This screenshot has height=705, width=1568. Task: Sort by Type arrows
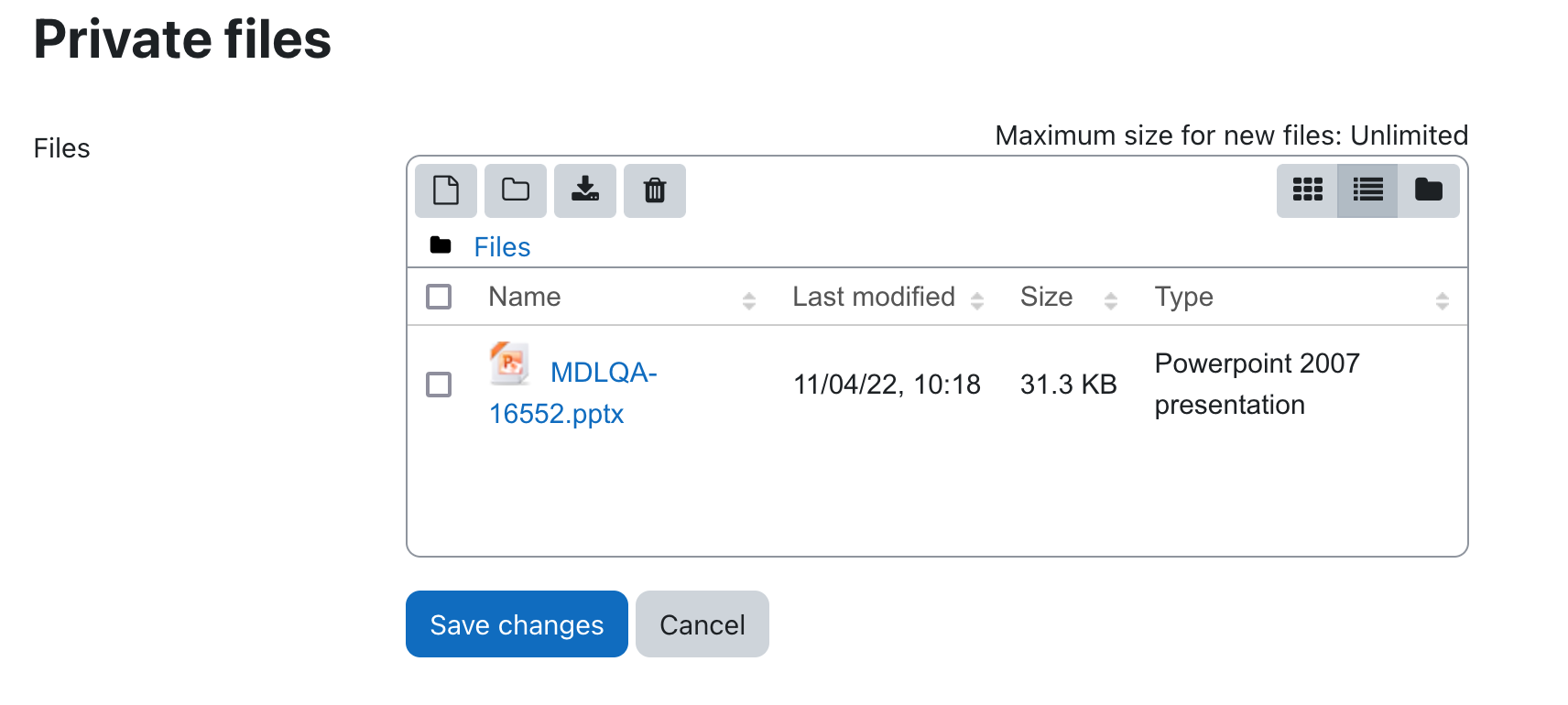click(x=1443, y=300)
